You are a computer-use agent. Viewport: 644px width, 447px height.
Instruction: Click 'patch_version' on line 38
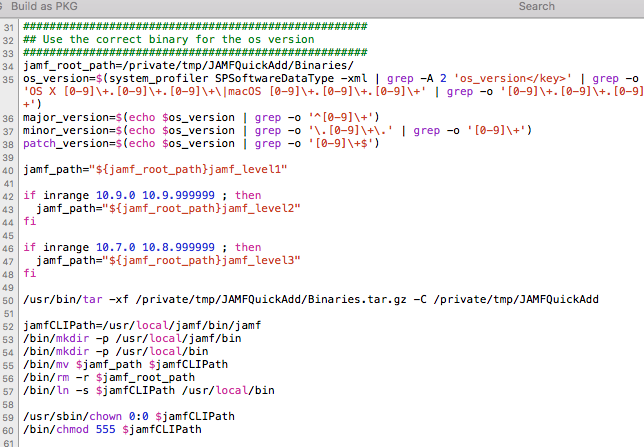point(66,143)
